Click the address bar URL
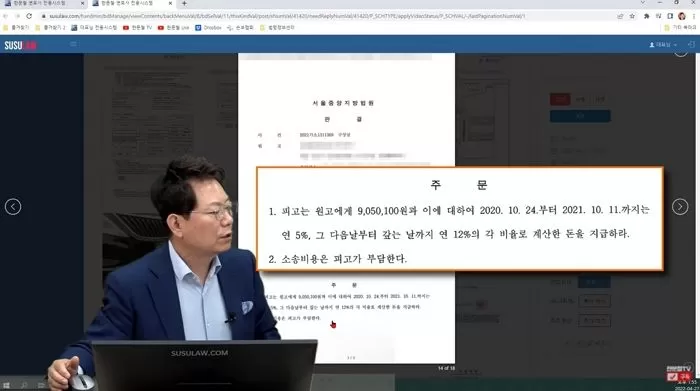The width and height of the screenshot is (700, 391). pos(287,16)
